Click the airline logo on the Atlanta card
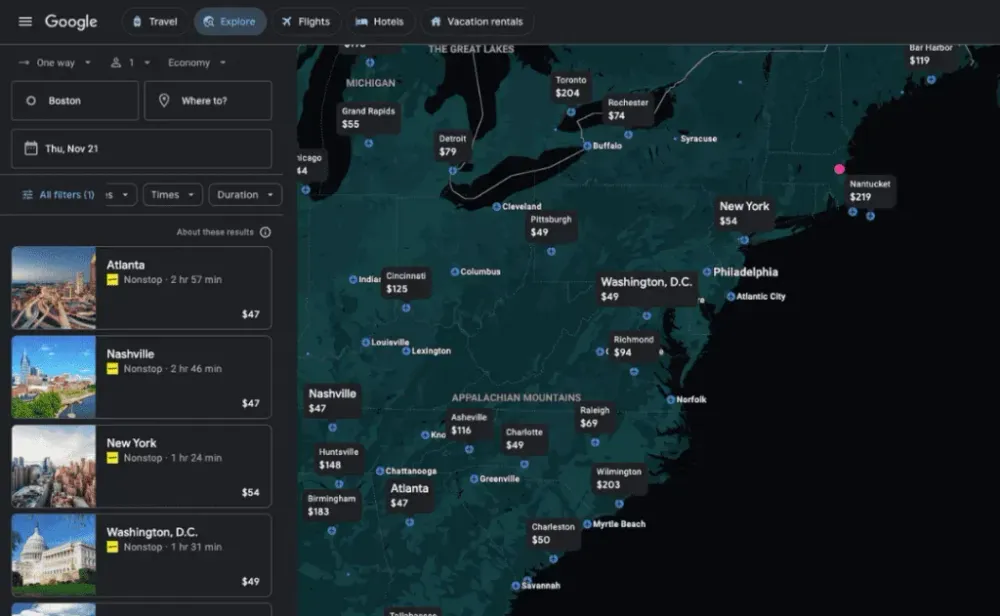The width and height of the screenshot is (1000, 616). 112,279
